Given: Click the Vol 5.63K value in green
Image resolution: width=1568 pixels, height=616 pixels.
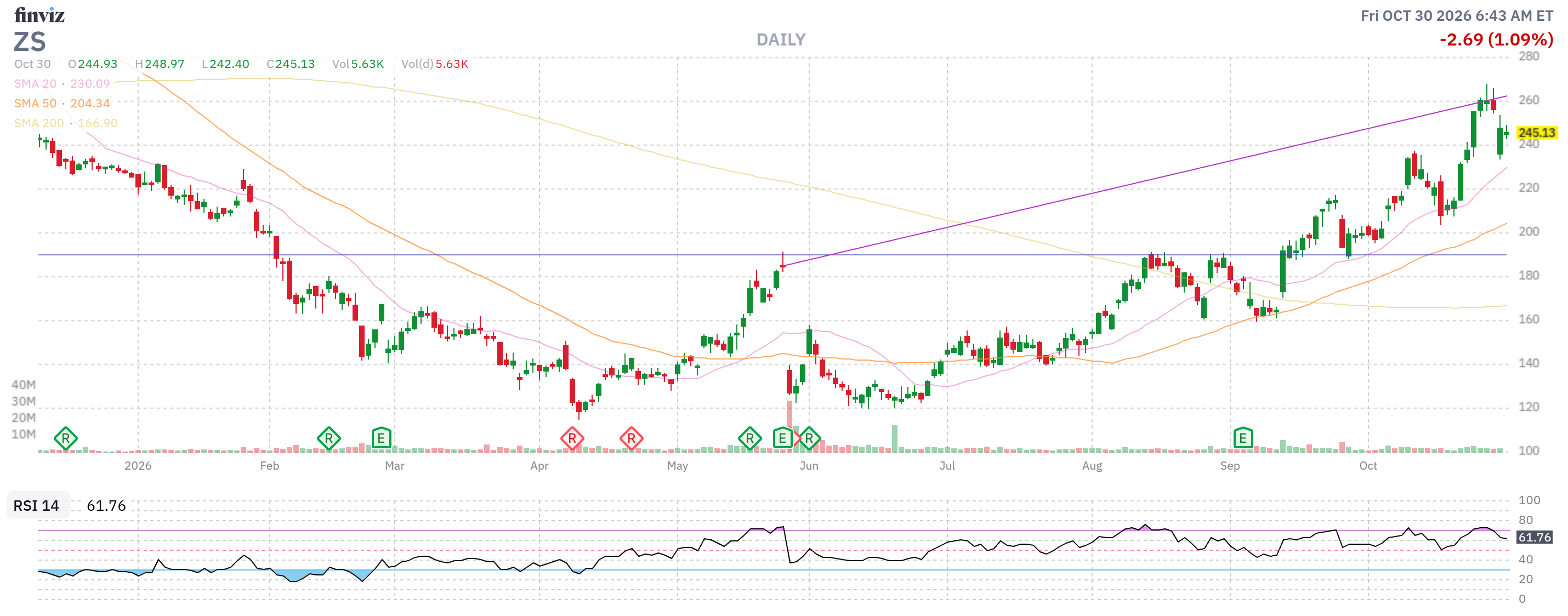Looking at the screenshot, I should click(x=367, y=64).
